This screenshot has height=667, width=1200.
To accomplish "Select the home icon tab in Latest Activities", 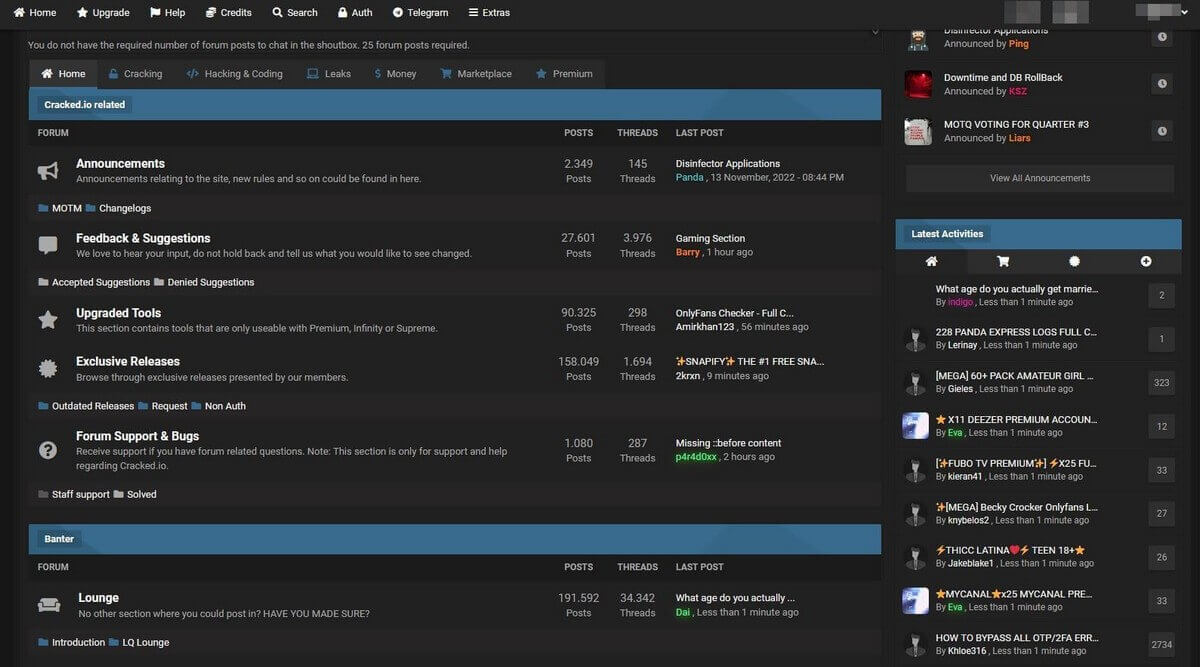I will tap(931, 261).
